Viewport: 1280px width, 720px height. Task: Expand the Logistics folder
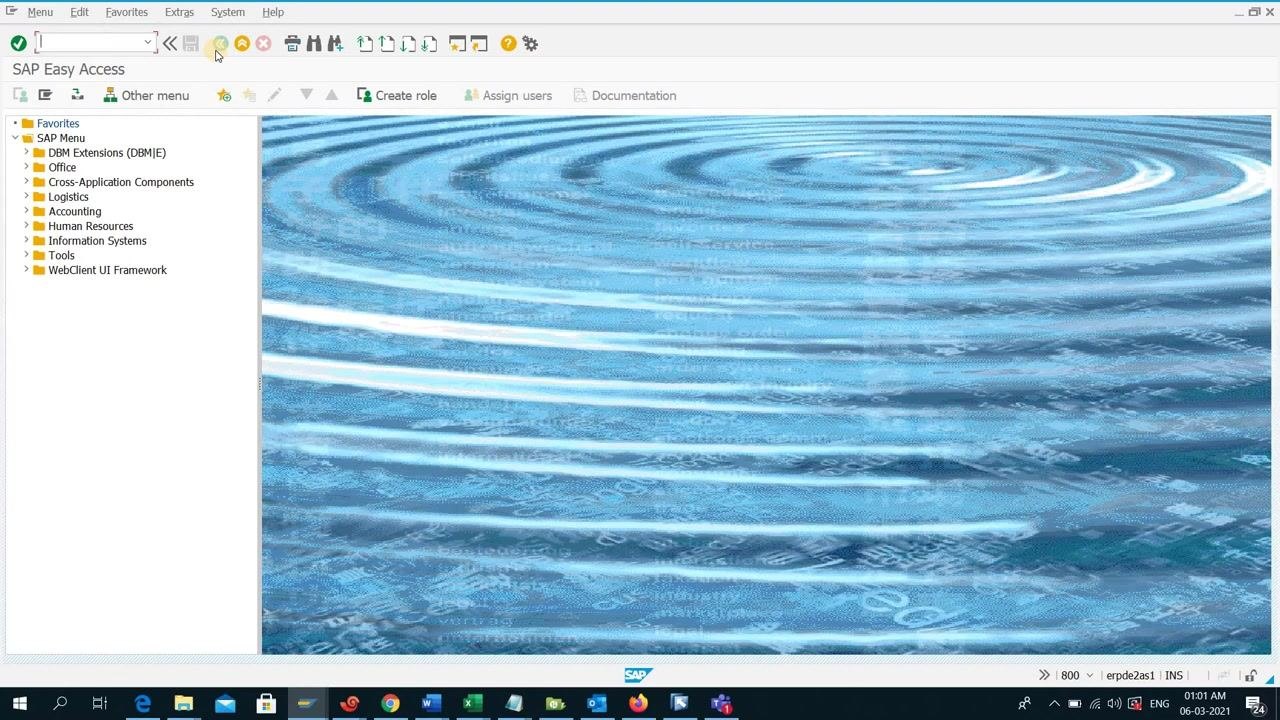click(x=27, y=197)
